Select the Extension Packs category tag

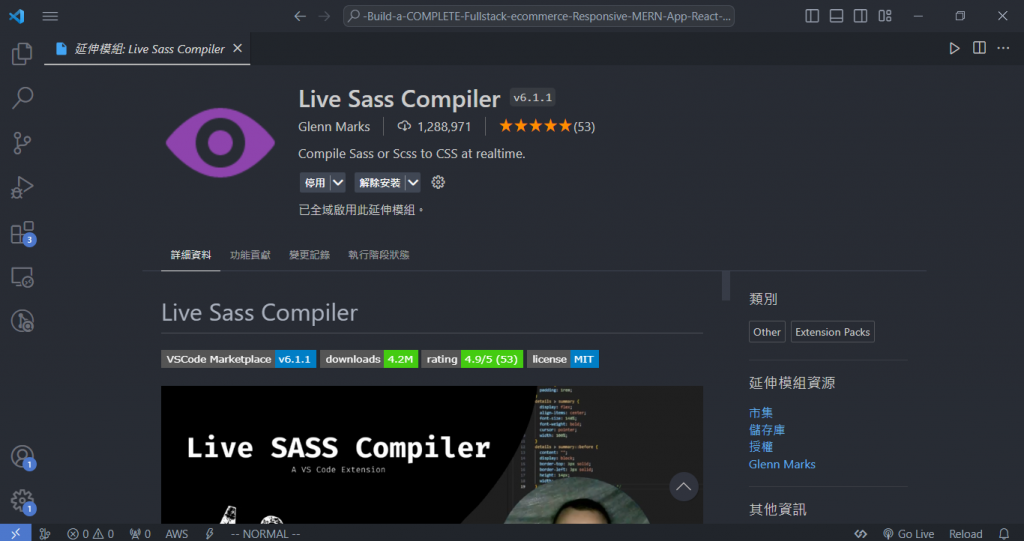[833, 332]
